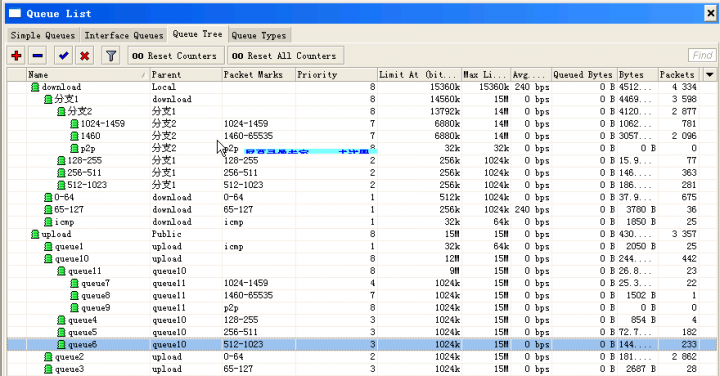Viewport: 720px width, 376px height.
Task: Select the queue9 tree row
Action: click(362, 308)
